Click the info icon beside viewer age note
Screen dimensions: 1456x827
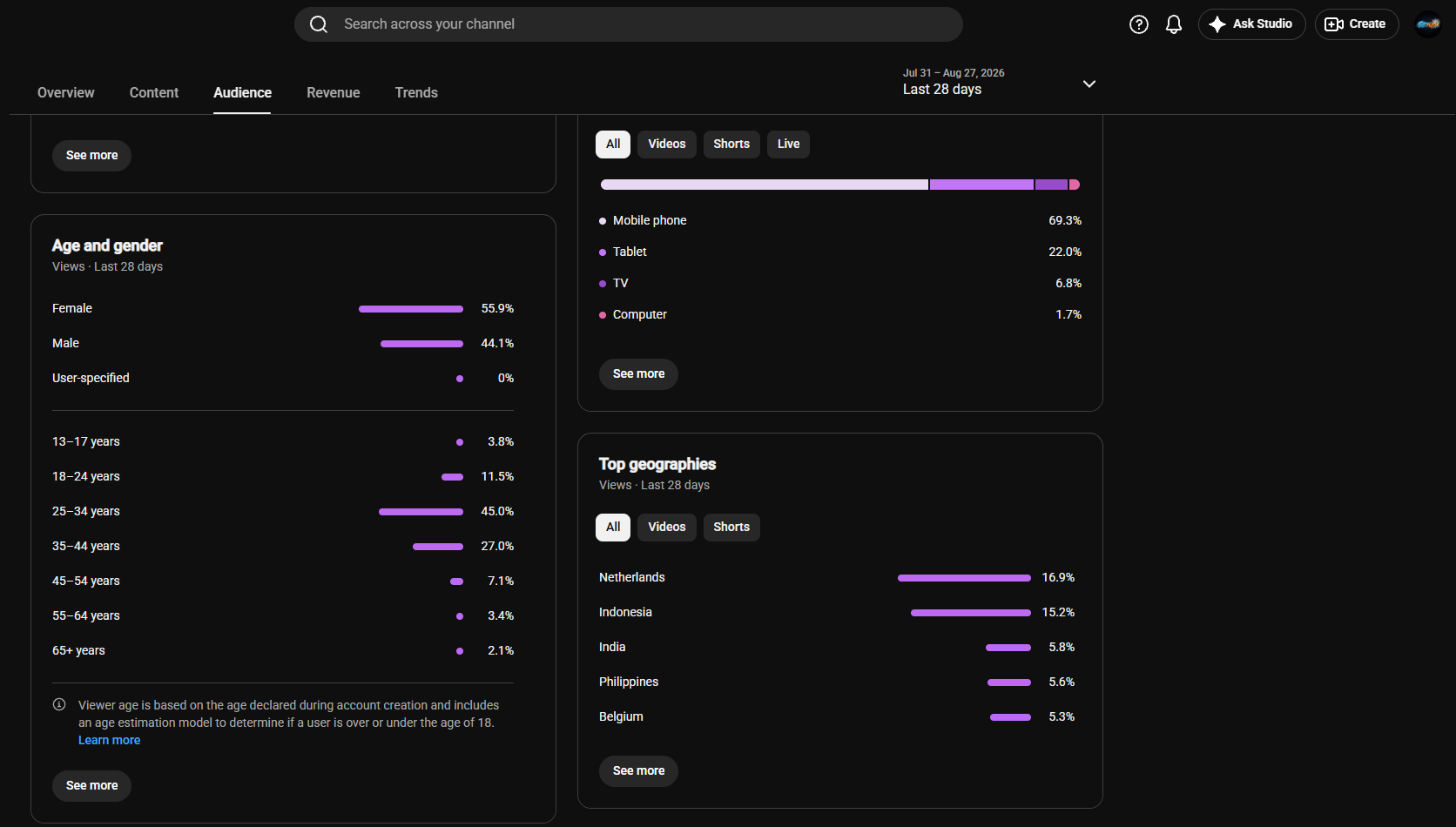click(59, 704)
